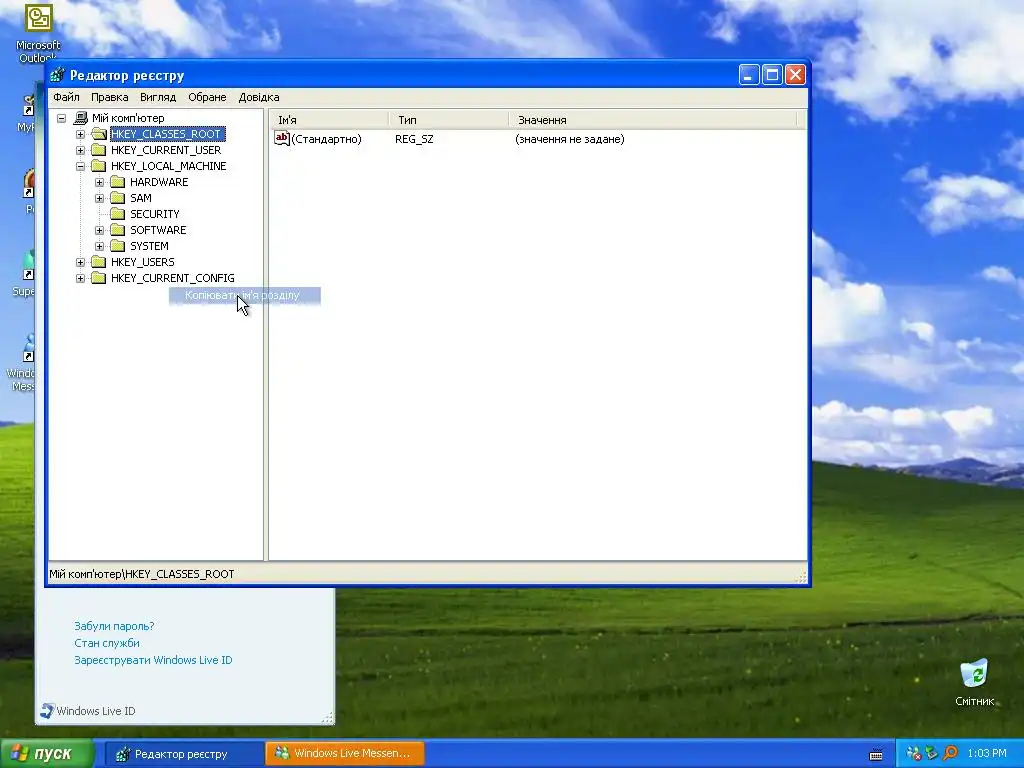Open the Файл menu

pos(66,97)
